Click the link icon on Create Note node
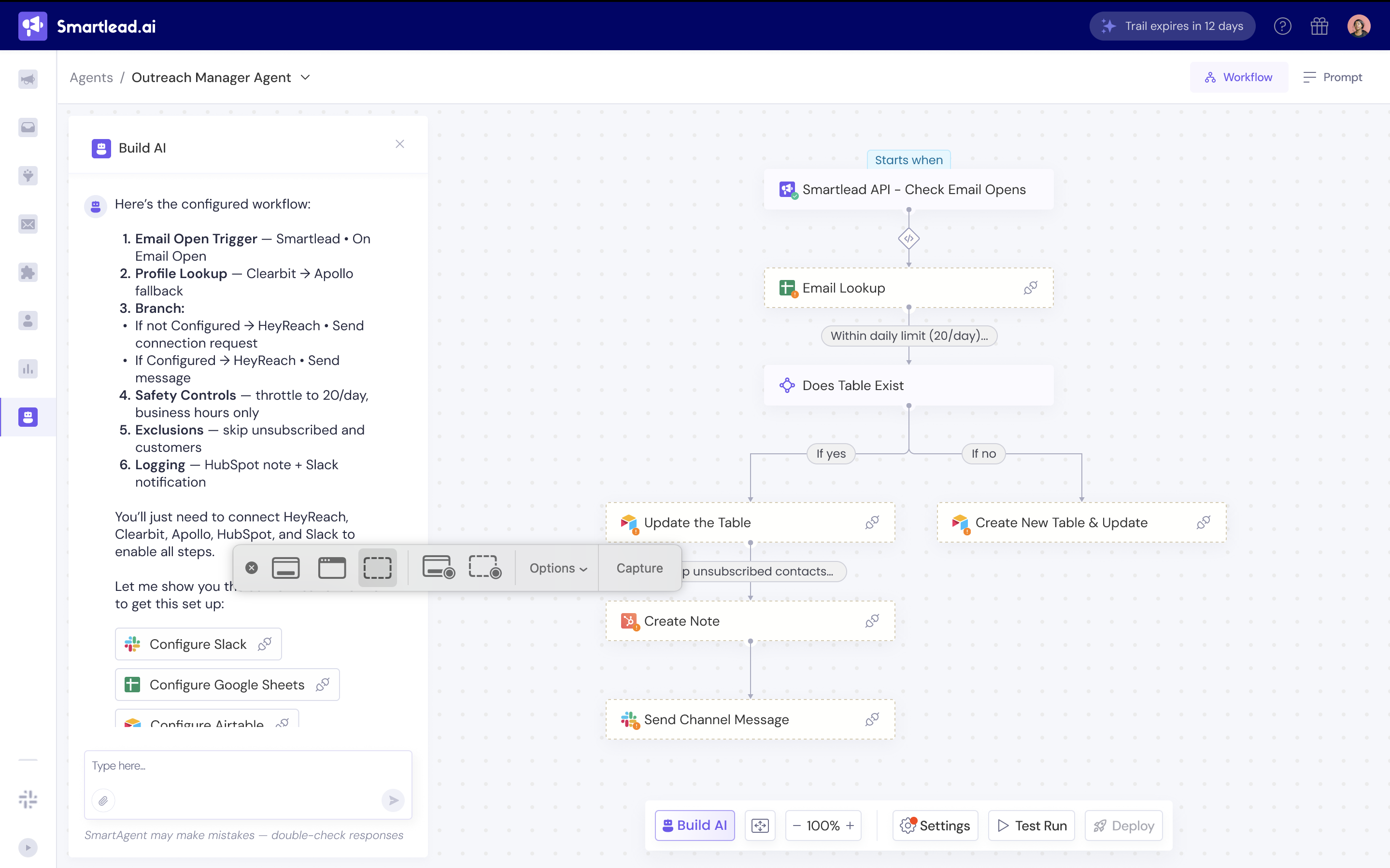The width and height of the screenshot is (1390, 868). coord(872,620)
